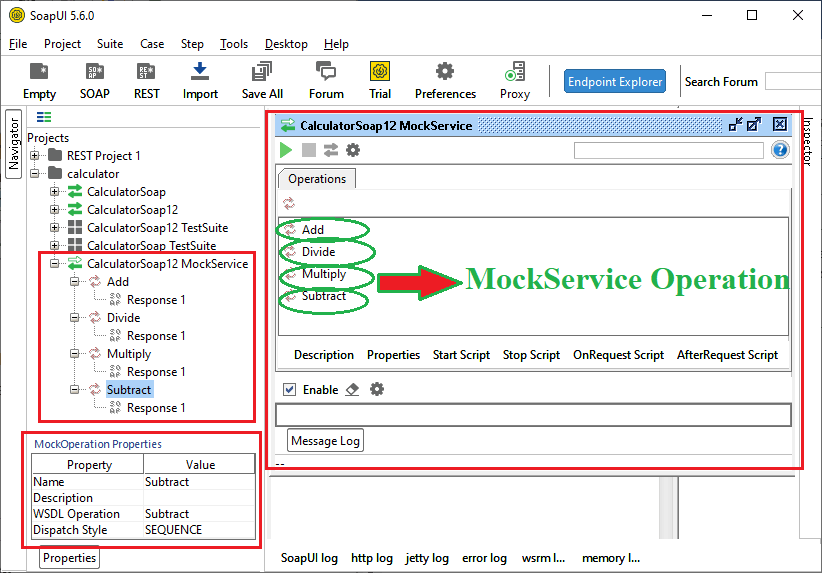Click the Properties button below the table
822x573 pixels.
tap(70, 558)
